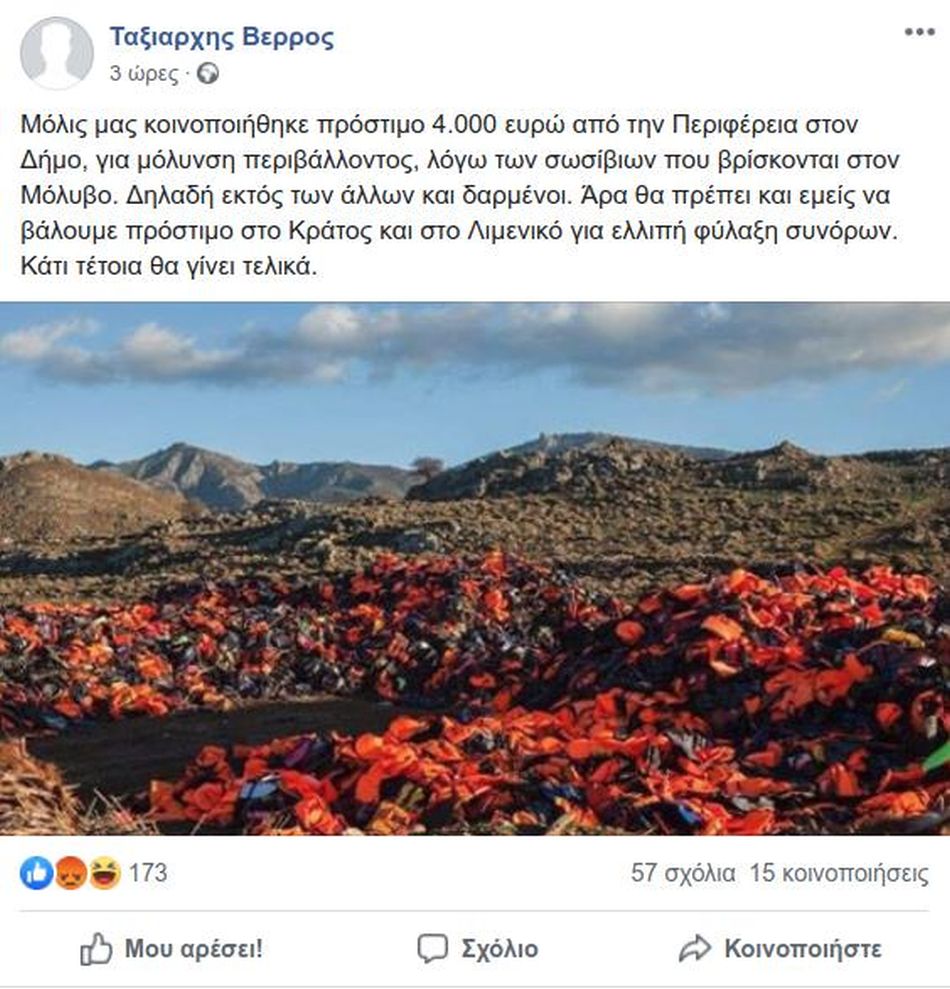
Task: Open the '3 ώρες' post timestamp
Action: (144, 74)
